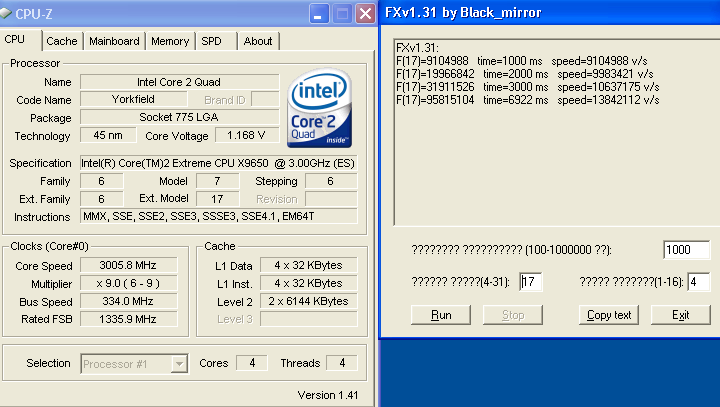
Task: Click result line 'F(17)=95815104 time=6922 ms'
Action: (527, 100)
